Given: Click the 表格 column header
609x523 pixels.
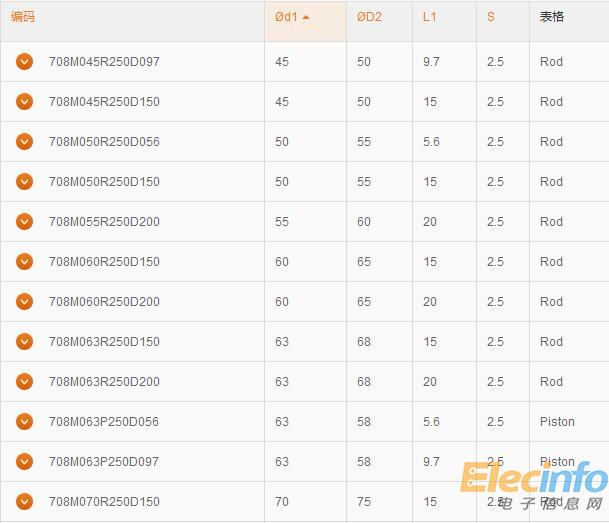Looking at the screenshot, I should (x=552, y=17).
